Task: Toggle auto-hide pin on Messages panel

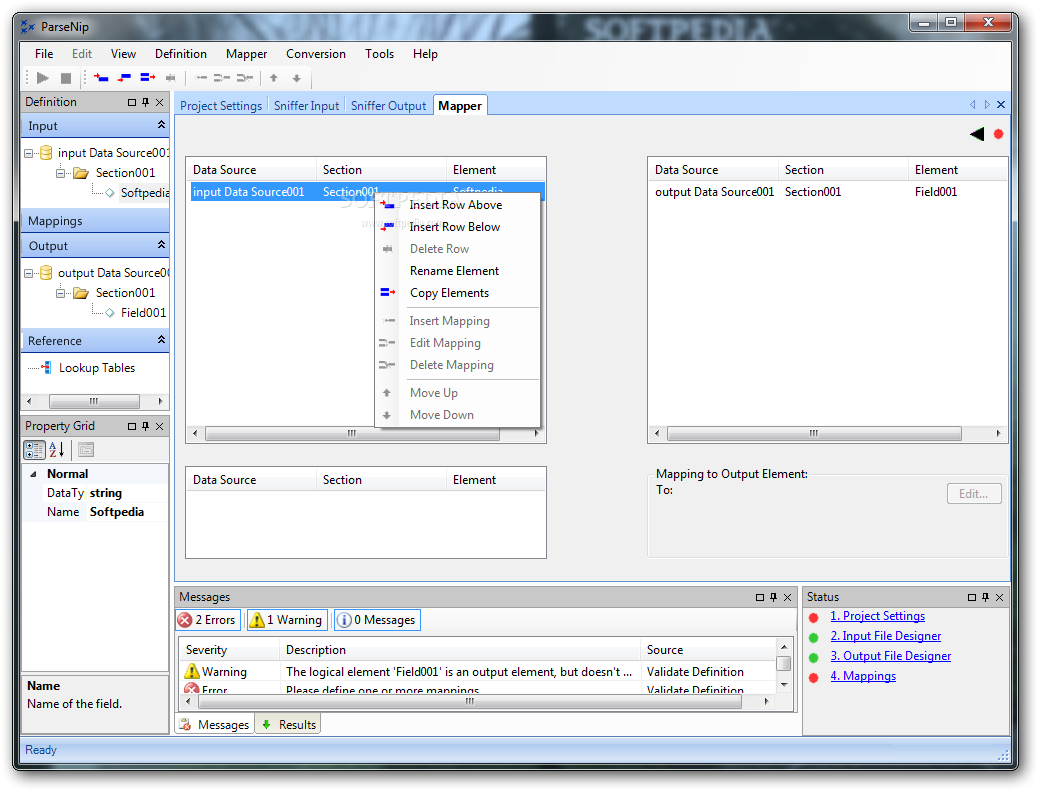Action: click(x=773, y=598)
